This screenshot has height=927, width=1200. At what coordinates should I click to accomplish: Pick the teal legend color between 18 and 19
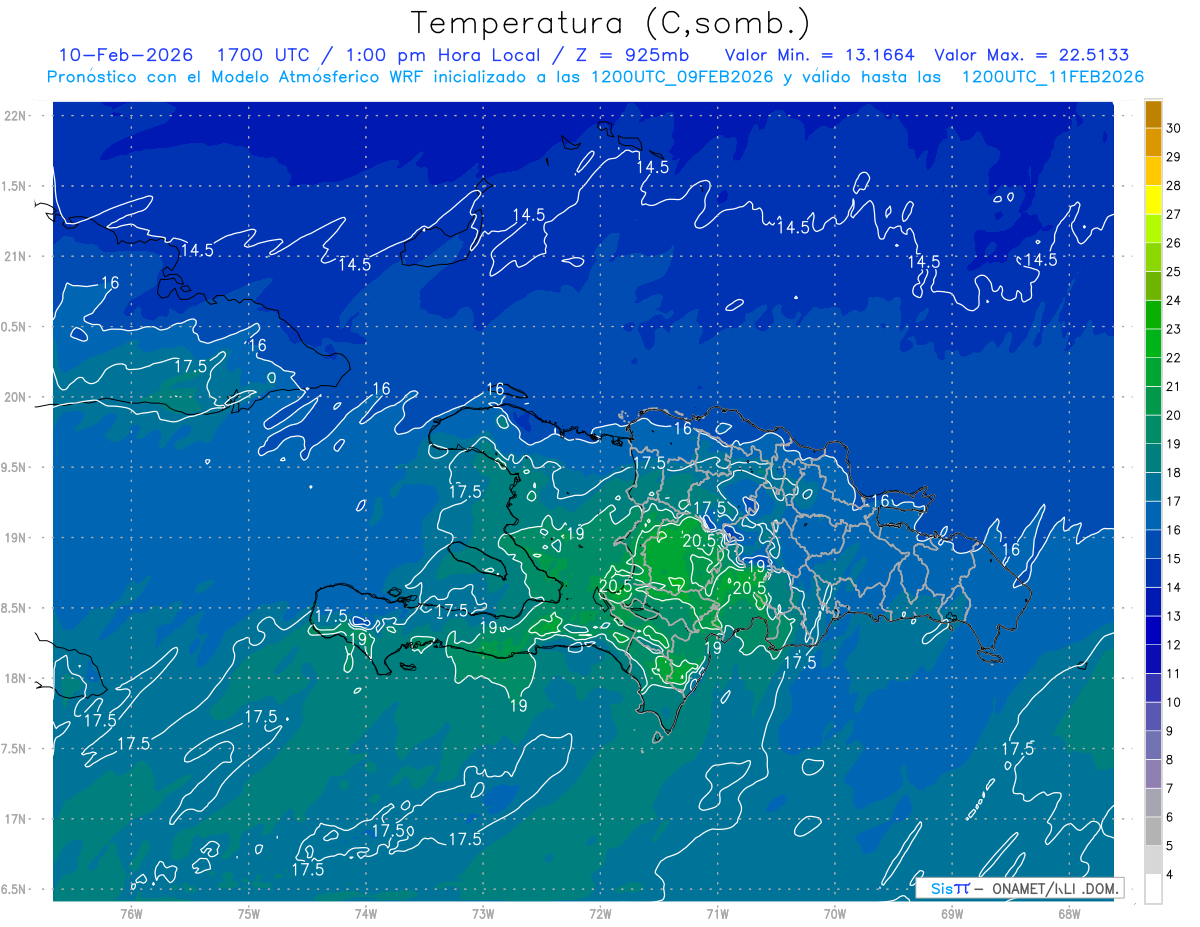[1153, 459]
